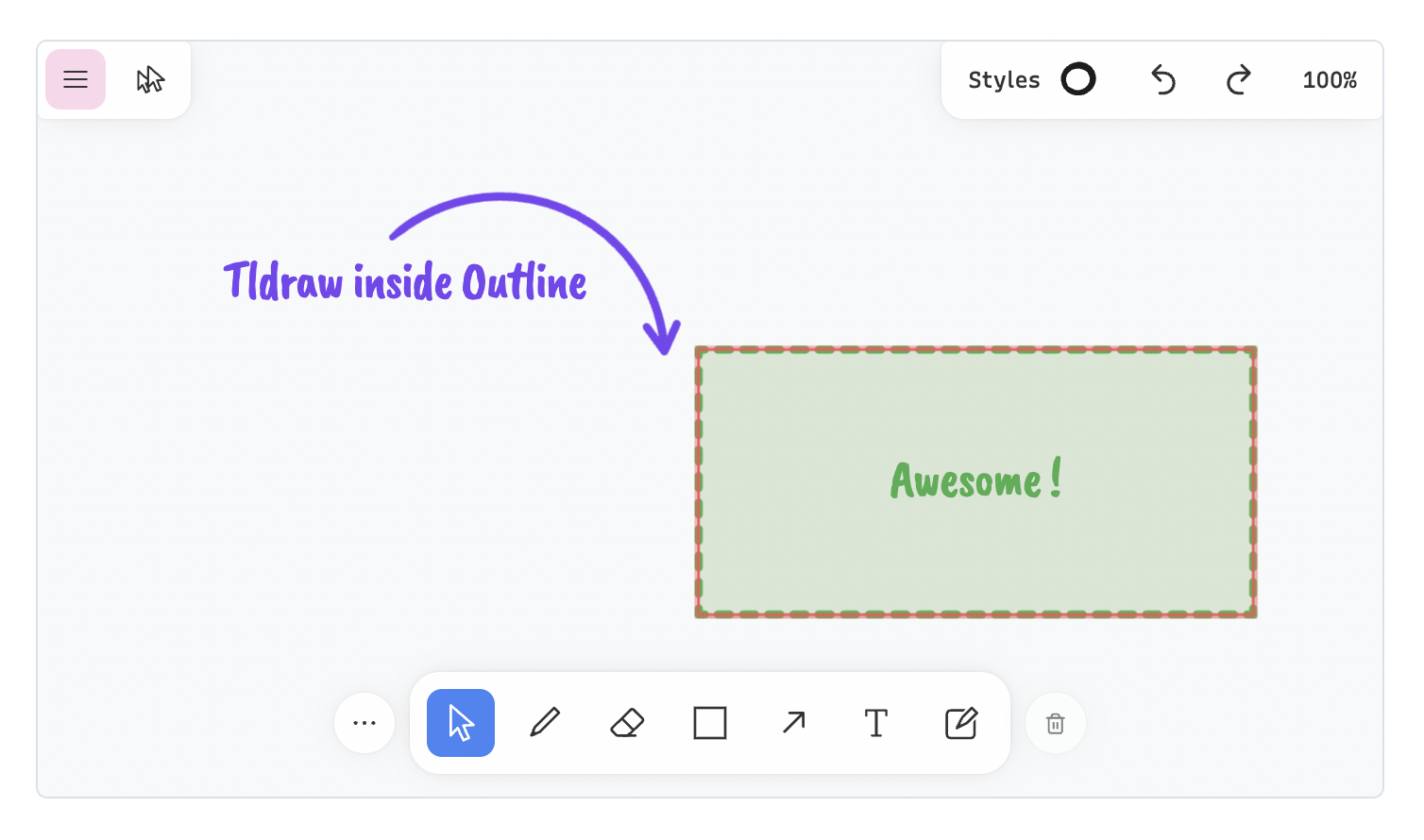
Task: Choose the Text tool
Action: pos(875,723)
